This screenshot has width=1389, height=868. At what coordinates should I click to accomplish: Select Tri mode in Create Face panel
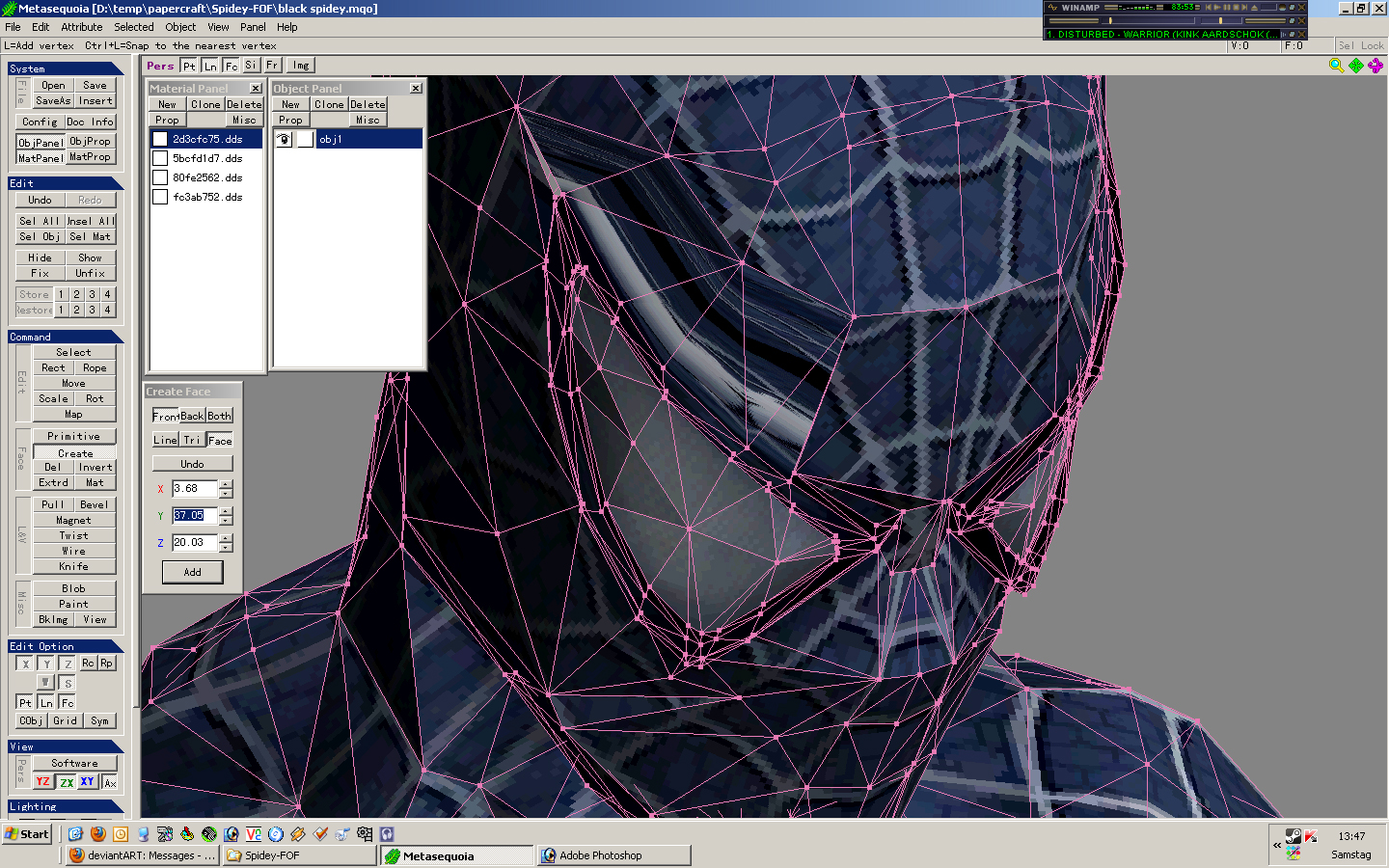tap(192, 440)
